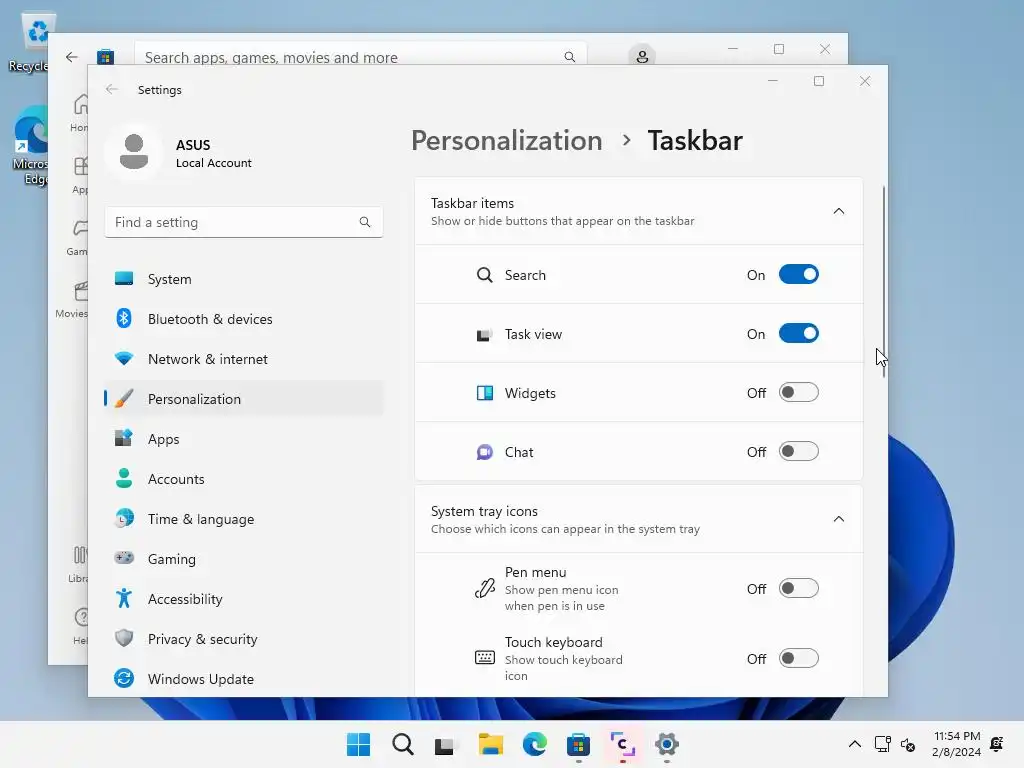Launch File Explorer from taskbar
This screenshot has width=1024, height=768.
click(490, 744)
